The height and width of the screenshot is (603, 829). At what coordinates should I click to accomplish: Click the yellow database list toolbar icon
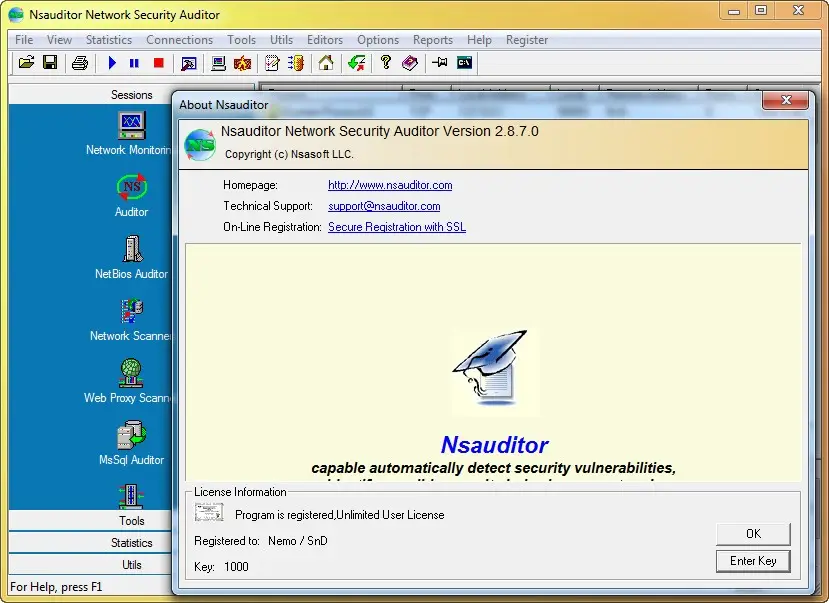(296, 63)
